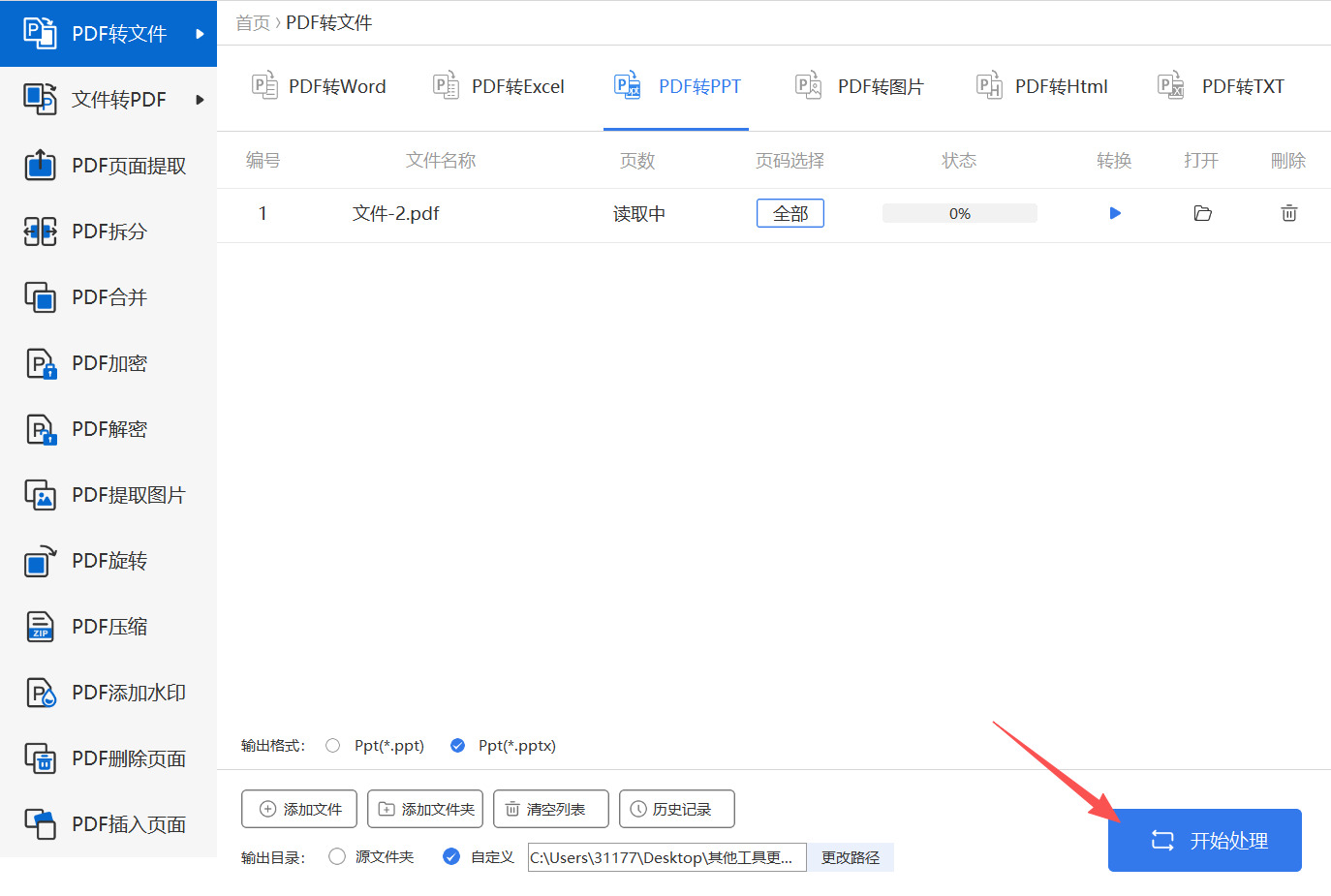This screenshot has height=896, width=1331.
Task: Open output folder for 文件-2.pdf
Action: tap(1202, 213)
